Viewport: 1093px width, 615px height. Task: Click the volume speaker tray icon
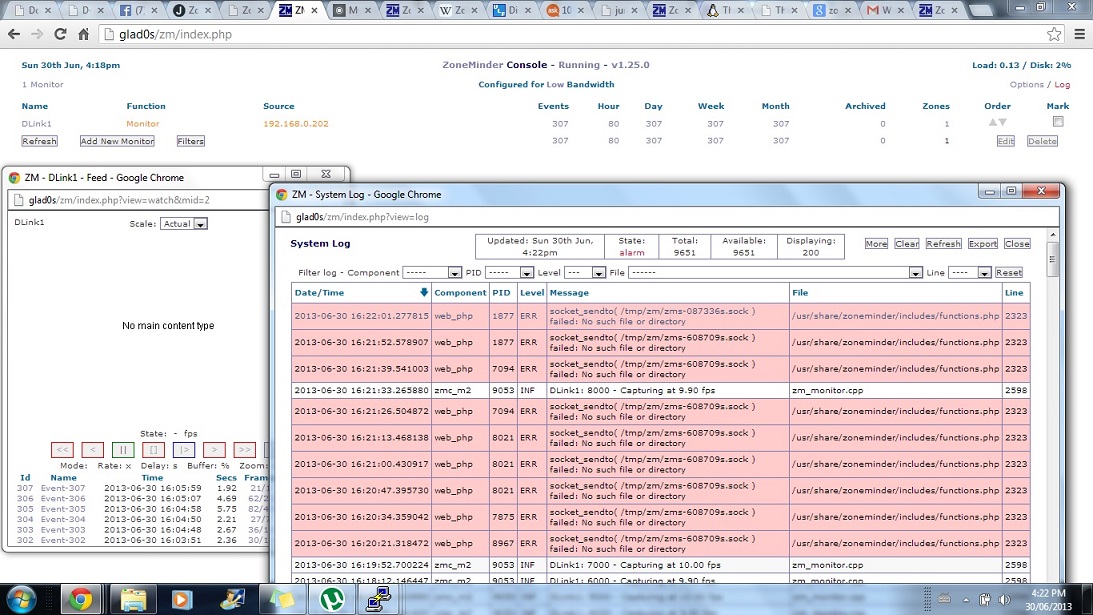pos(1004,600)
